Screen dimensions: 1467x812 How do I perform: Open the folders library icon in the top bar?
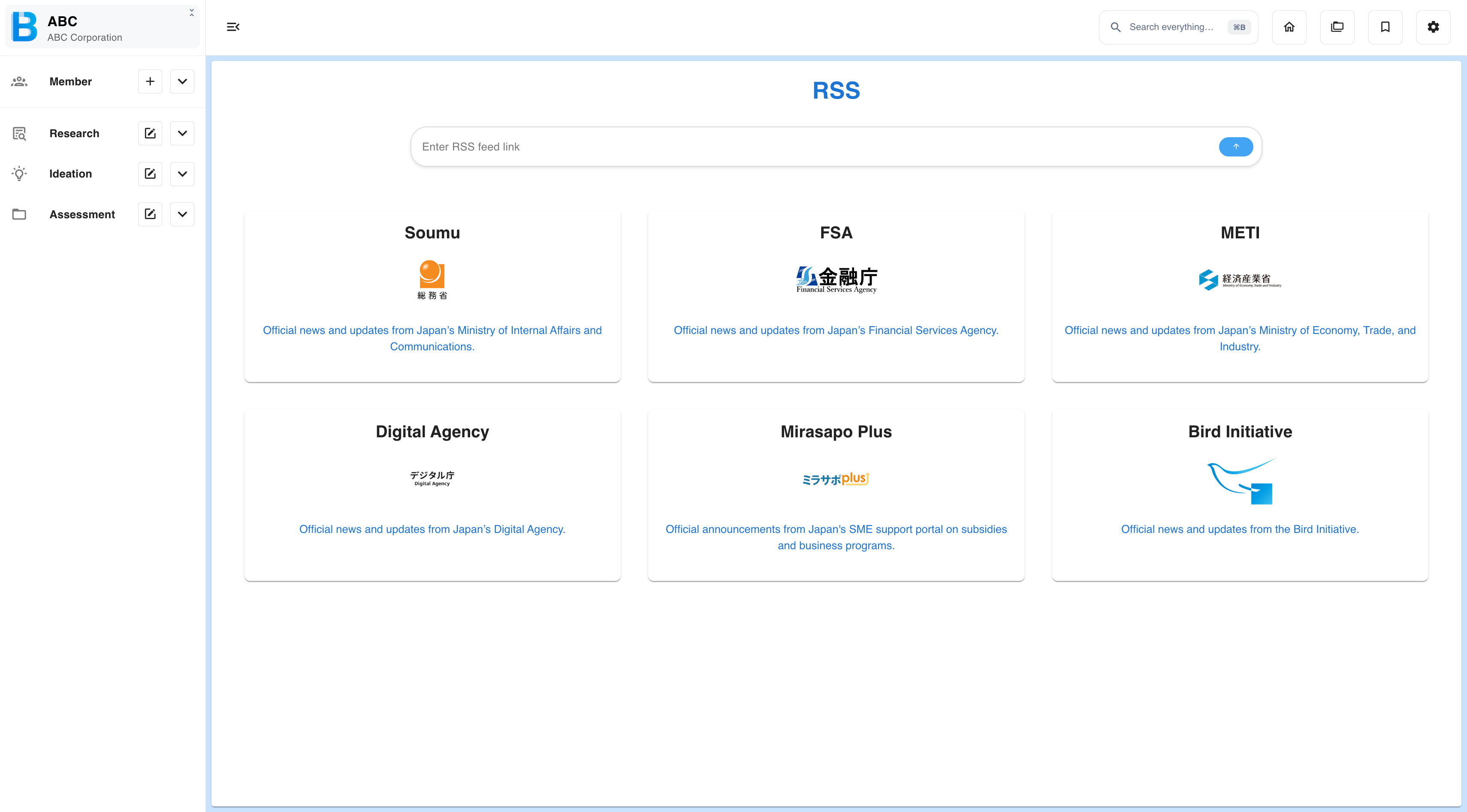[x=1337, y=27]
